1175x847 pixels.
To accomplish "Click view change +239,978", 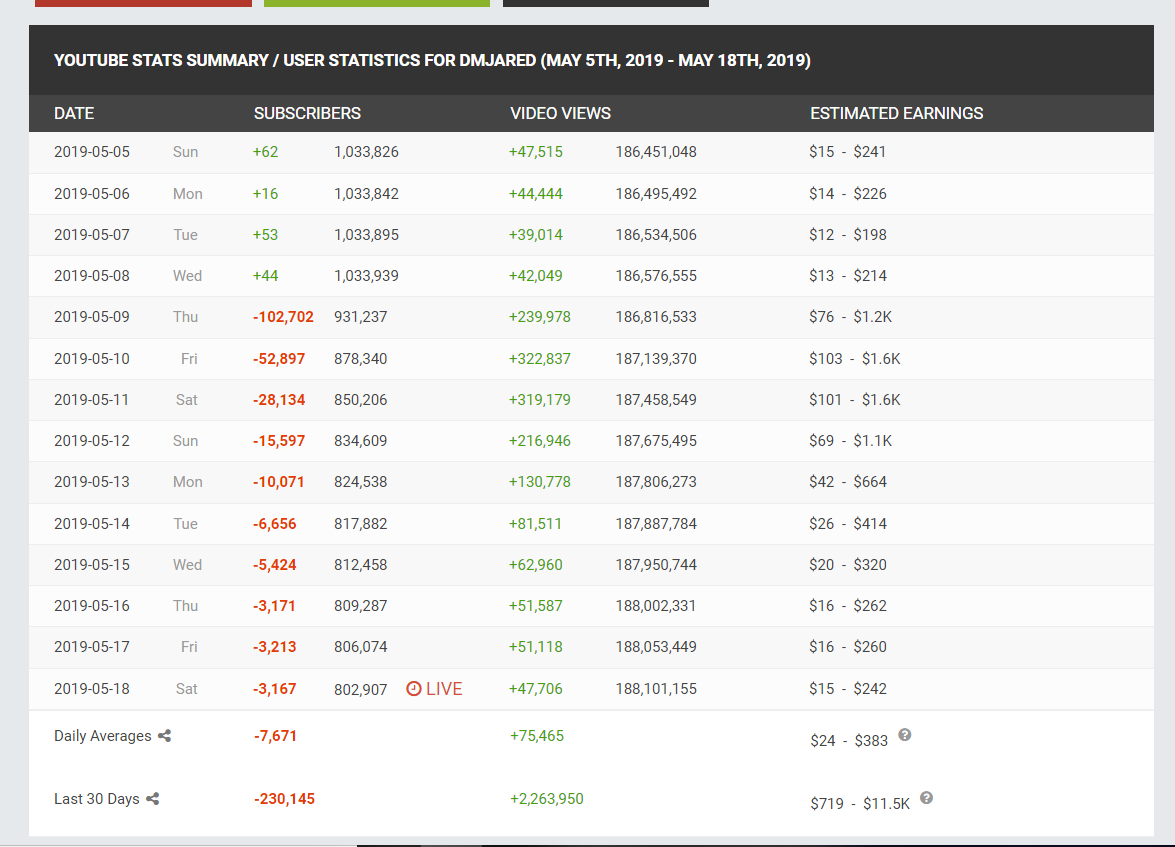I will (540, 317).
